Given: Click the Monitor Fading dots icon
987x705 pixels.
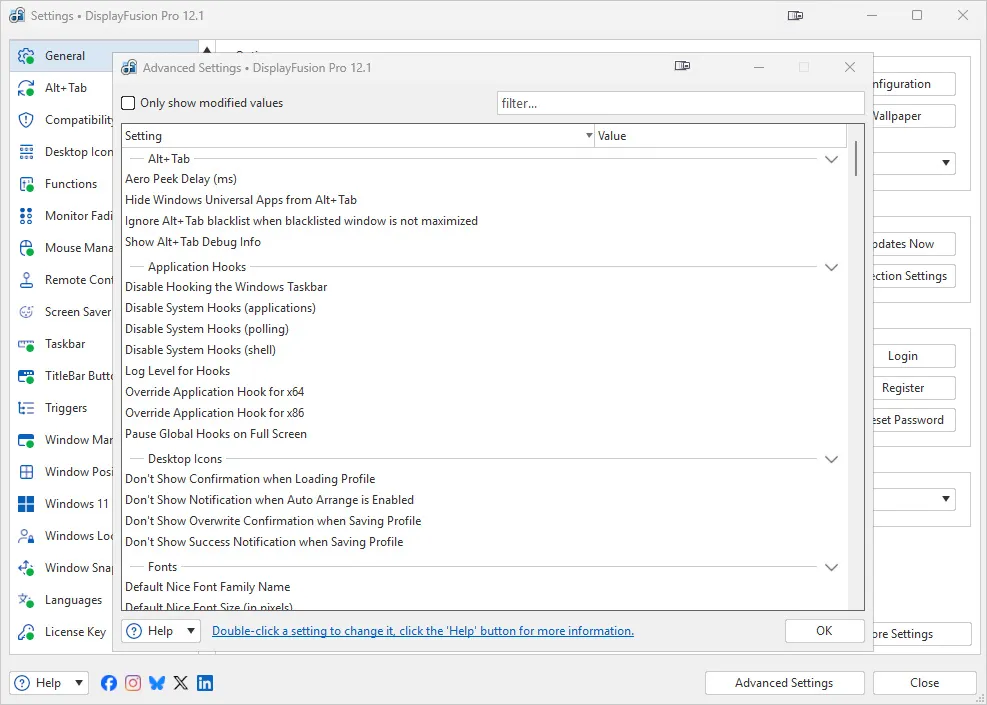Looking at the screenshot, I should pos(26,216).
